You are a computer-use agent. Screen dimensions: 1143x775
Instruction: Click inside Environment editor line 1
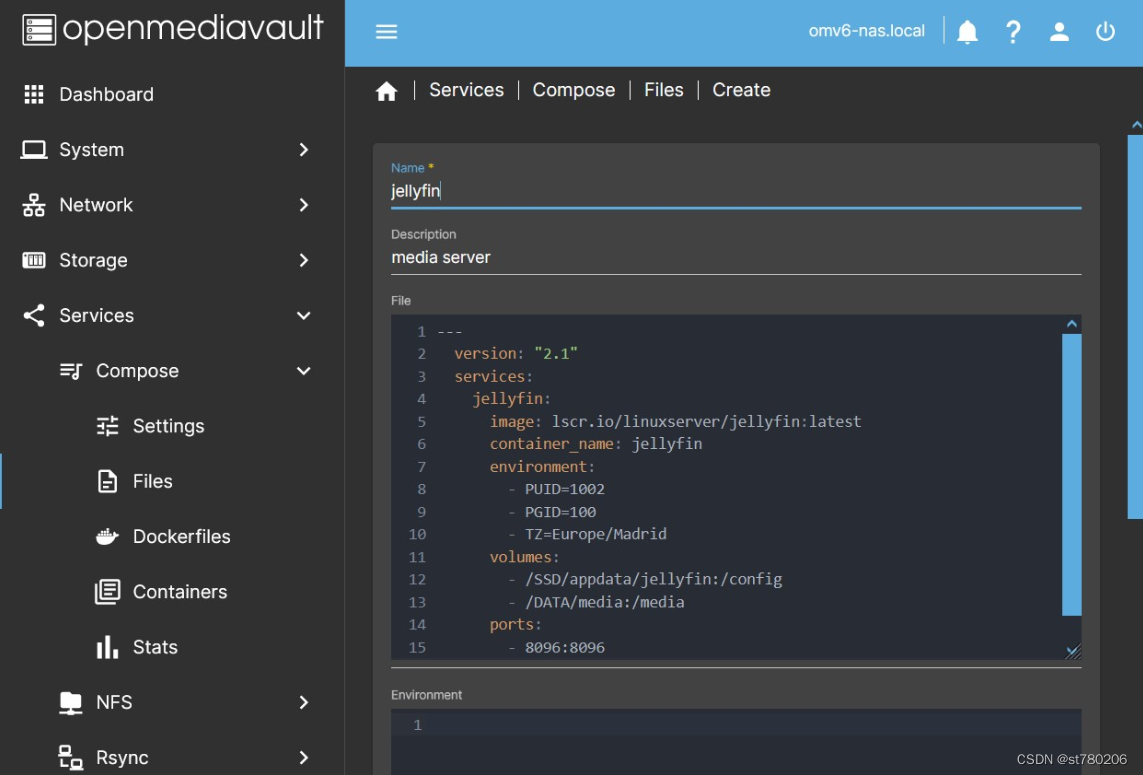[736, 725]
